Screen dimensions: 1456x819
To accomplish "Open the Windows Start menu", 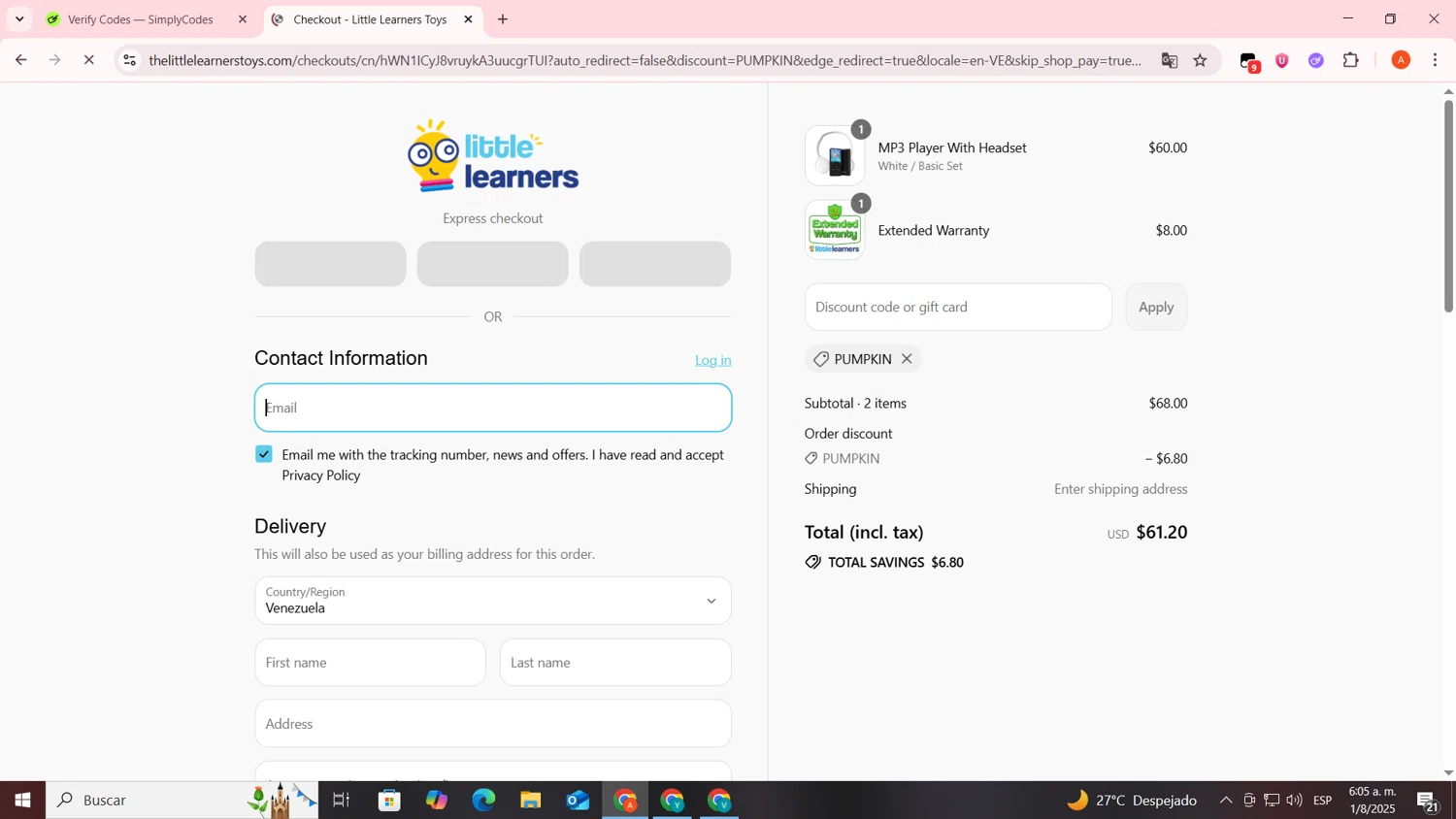I will [22, 801].
